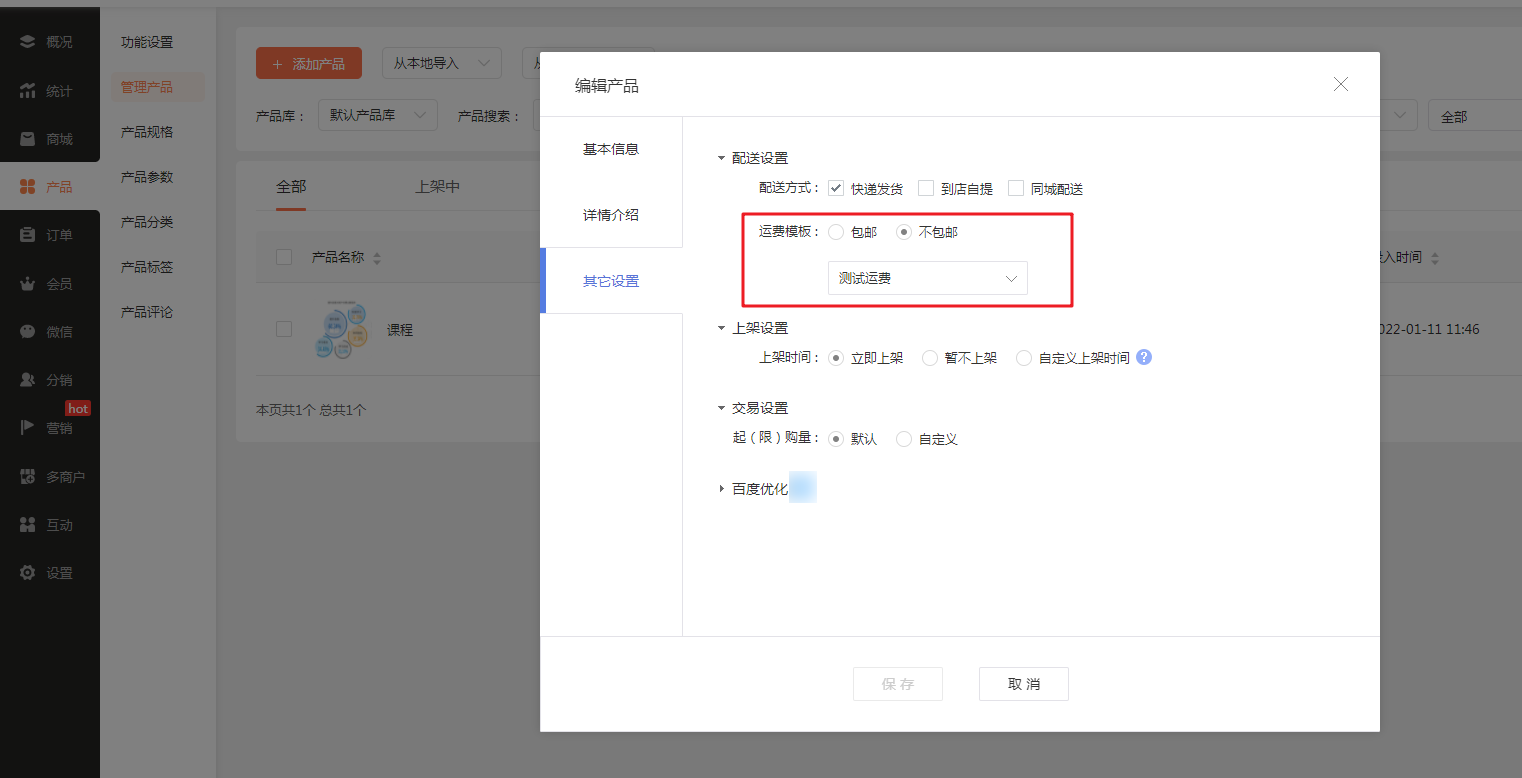Select 自定义 purchase limit radio
The image size is (1522, 778).
904,439
